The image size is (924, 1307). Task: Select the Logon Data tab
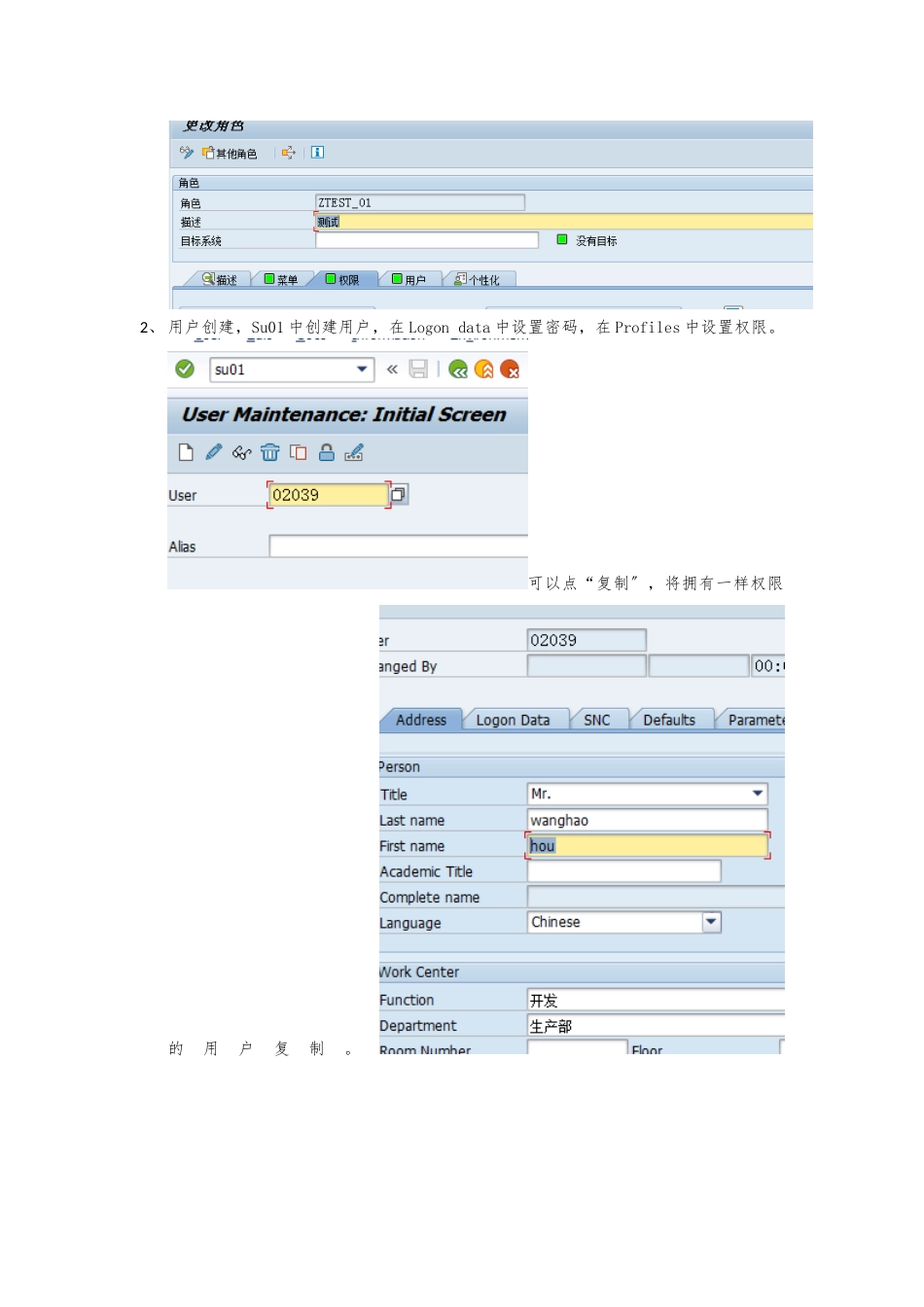tap(513, 720)
